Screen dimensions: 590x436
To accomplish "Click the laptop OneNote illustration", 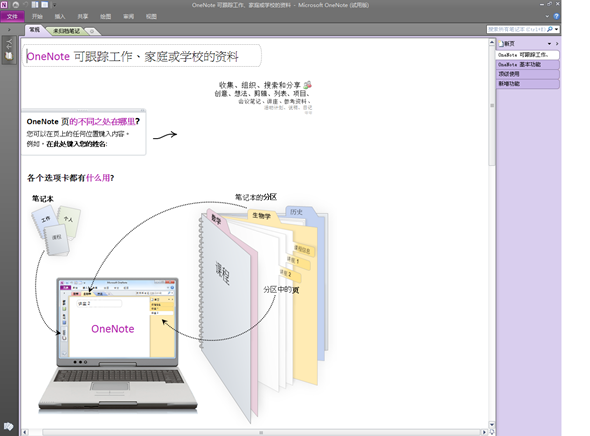I will click(118, 344).
